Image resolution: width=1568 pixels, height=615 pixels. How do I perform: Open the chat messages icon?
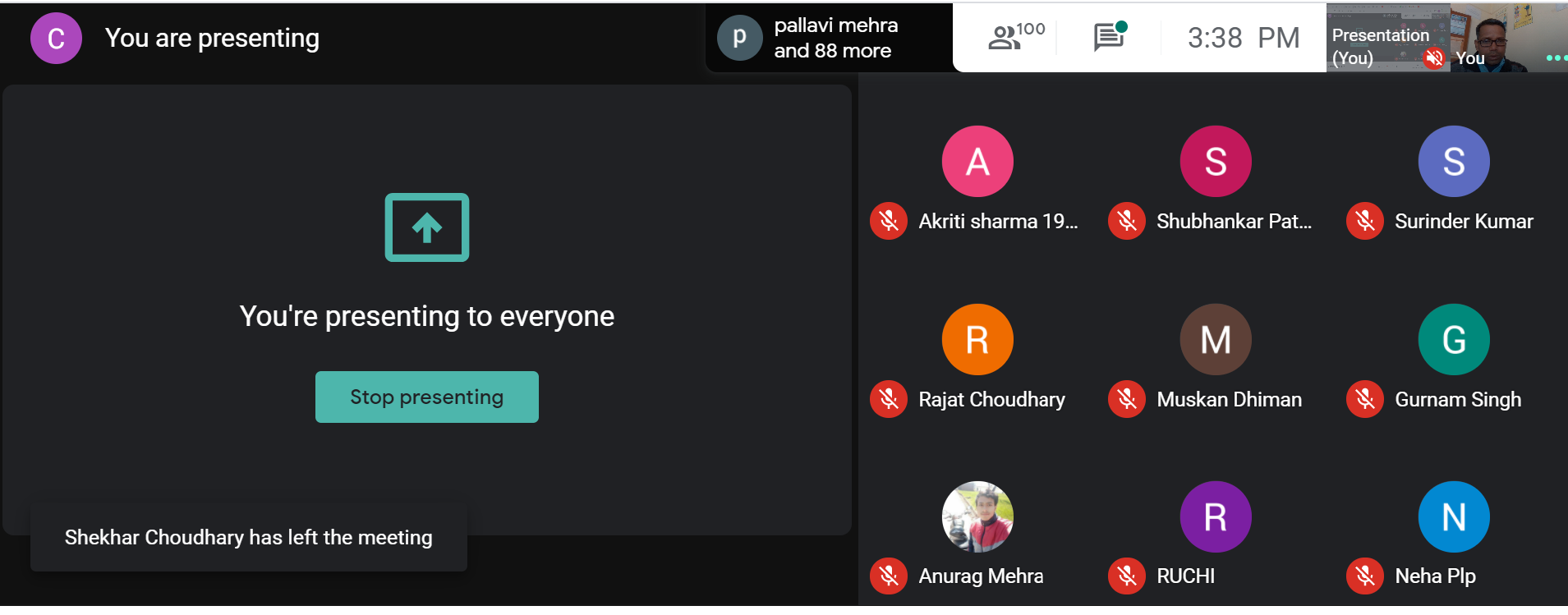[1109, 37]
